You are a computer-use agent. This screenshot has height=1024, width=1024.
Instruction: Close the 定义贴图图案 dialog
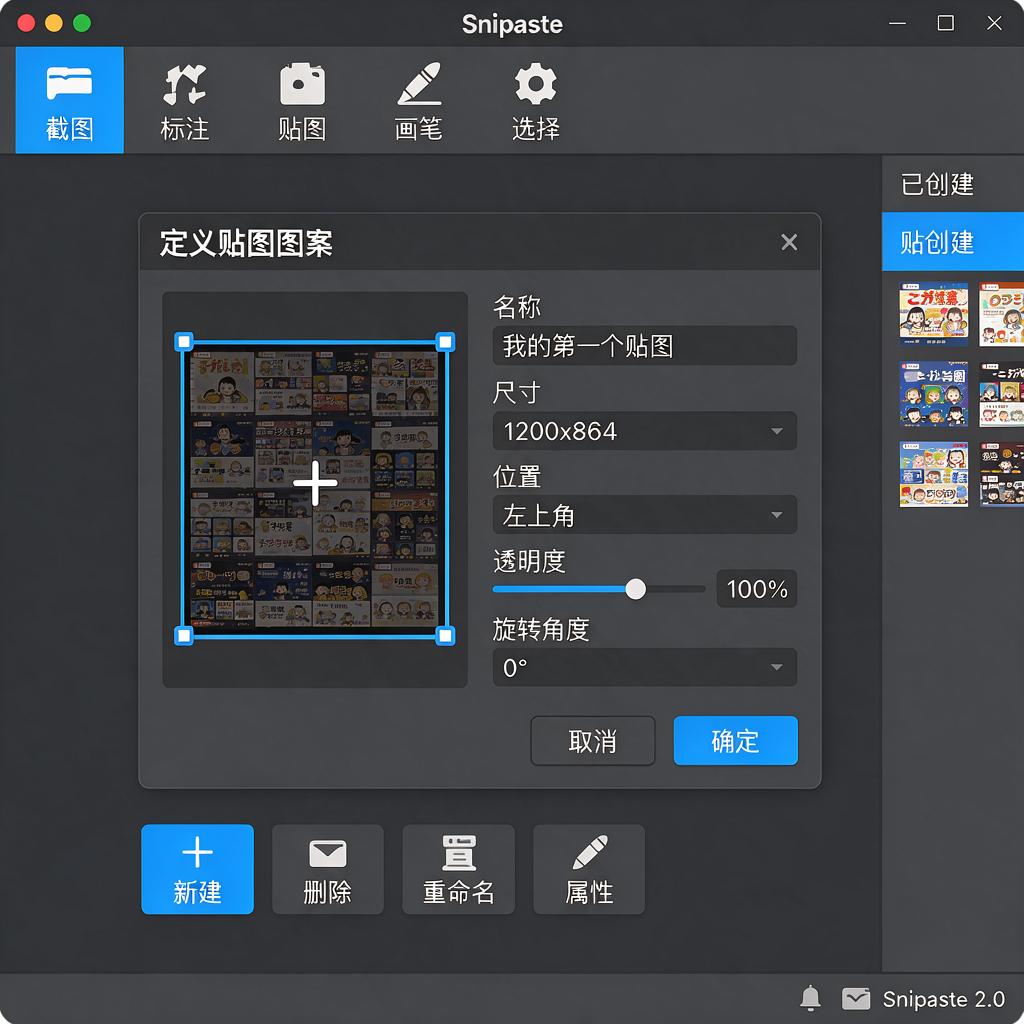point(789,242)
